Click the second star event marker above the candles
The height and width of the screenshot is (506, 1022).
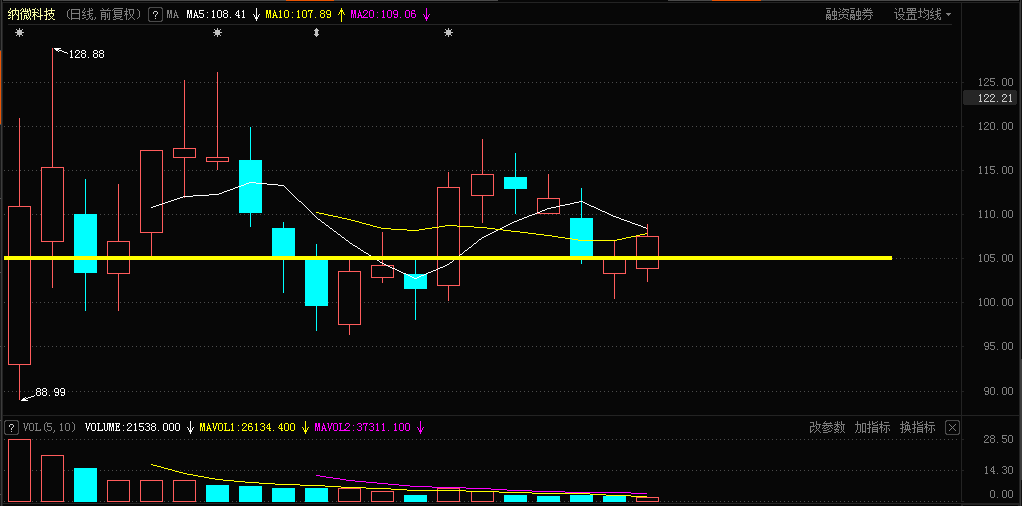pos(218,33)
